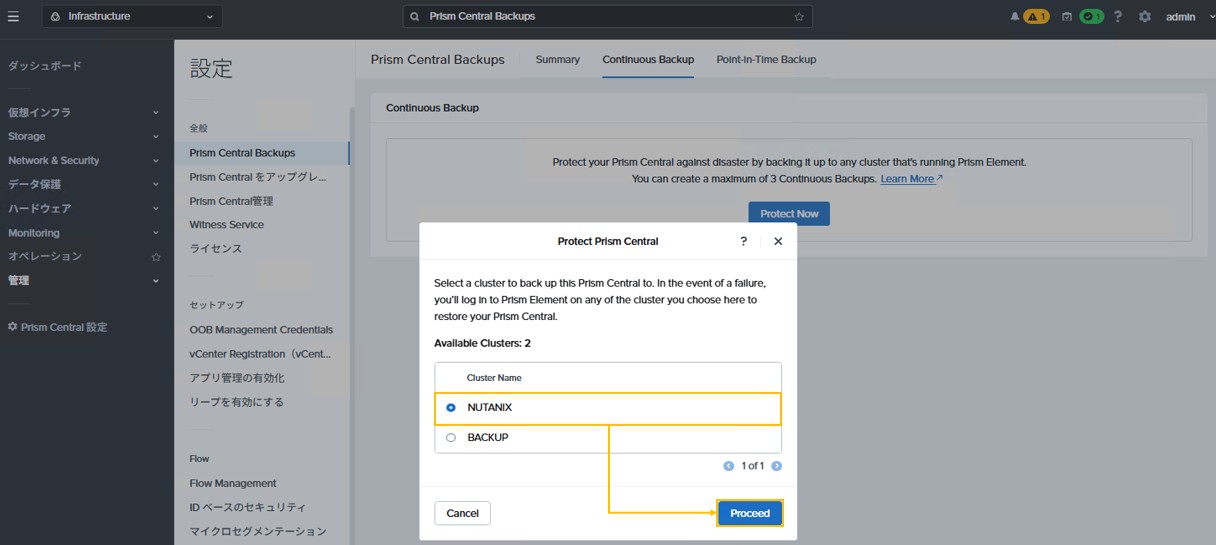1216x545 pixels.
Task: Switch to the Summary tab
Action: click(557, 60)
